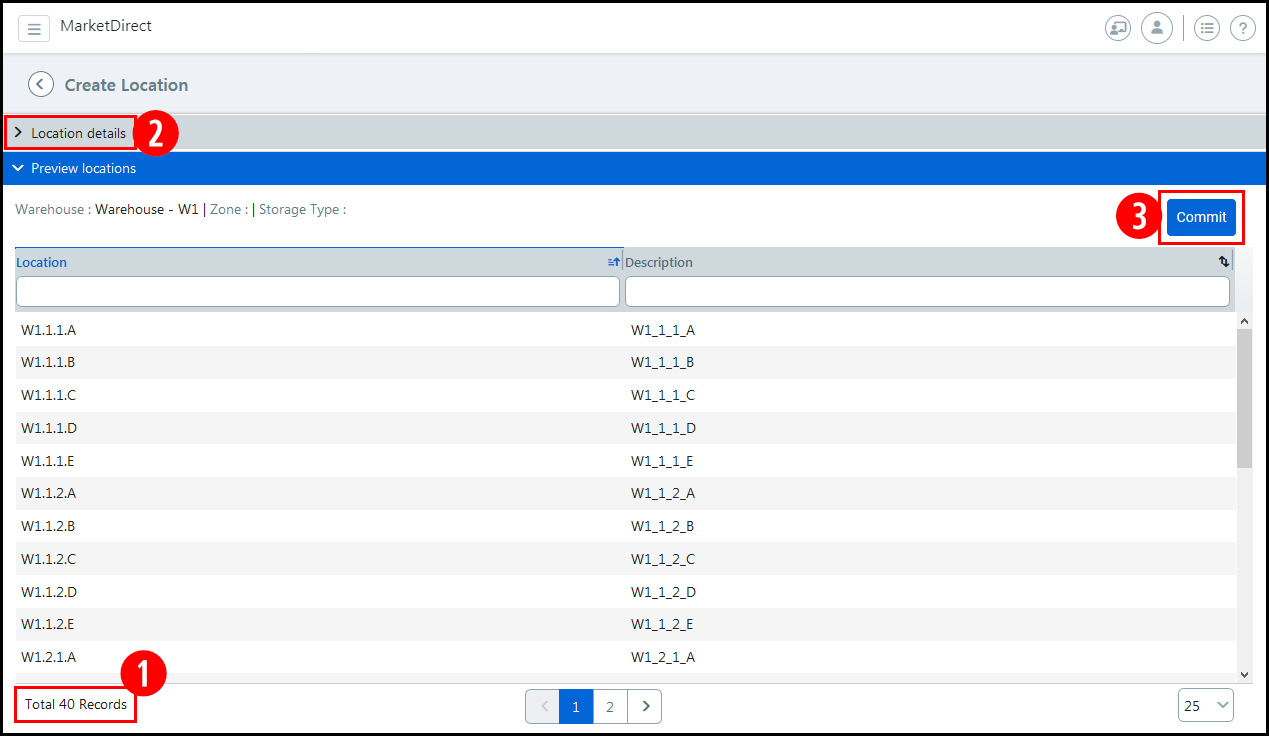Open the user profile icon

(x=1156, y=28)
